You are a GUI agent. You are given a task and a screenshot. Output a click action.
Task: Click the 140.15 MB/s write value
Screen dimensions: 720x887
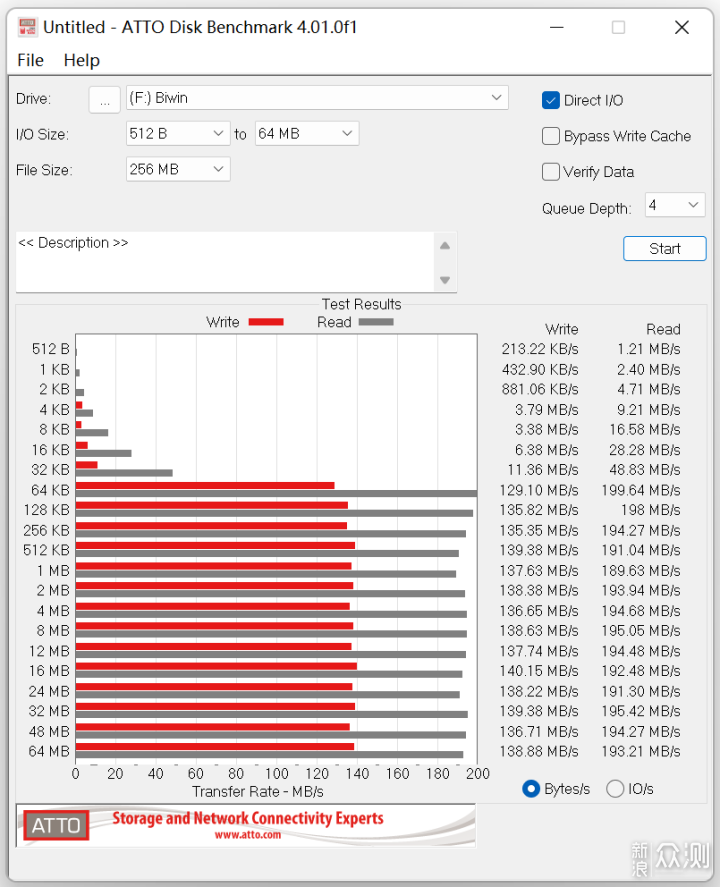pyautogui.click(x=539, y=671)
